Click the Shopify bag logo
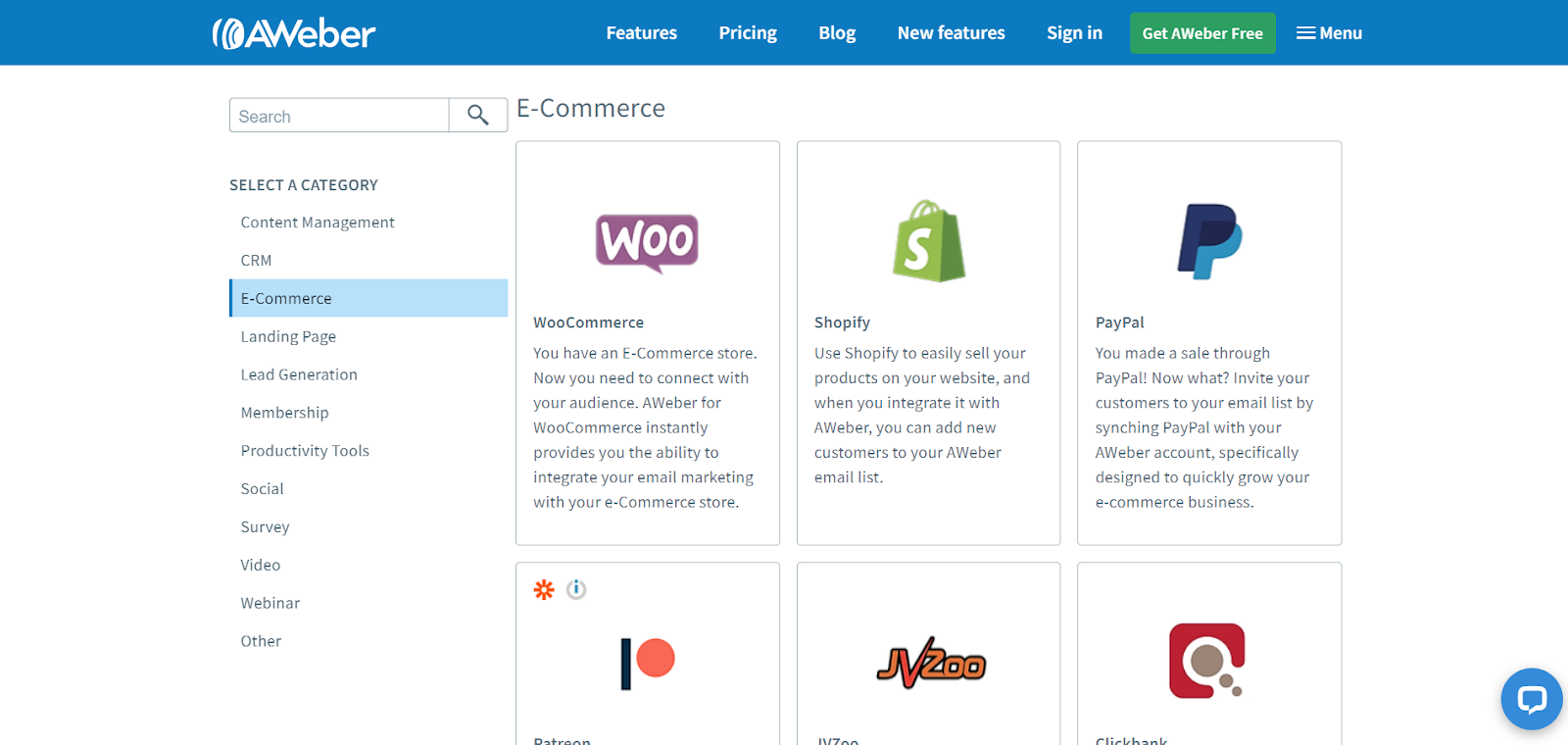 point(929,241)
